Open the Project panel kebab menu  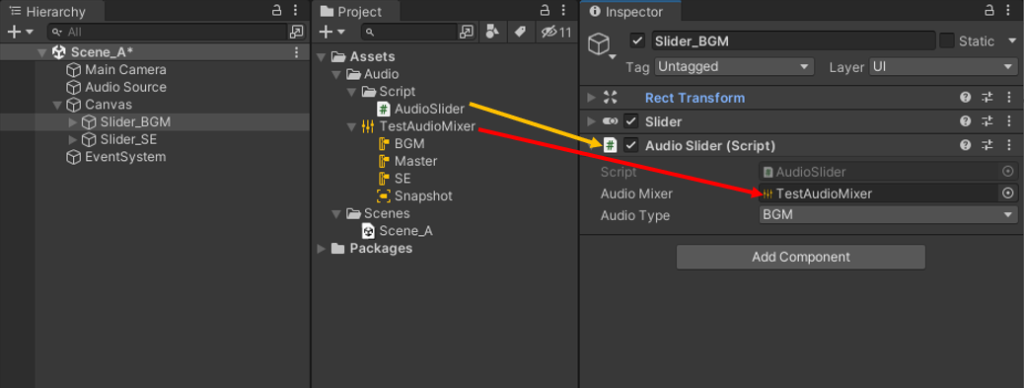pyautogui.click(x=564, y=10)
